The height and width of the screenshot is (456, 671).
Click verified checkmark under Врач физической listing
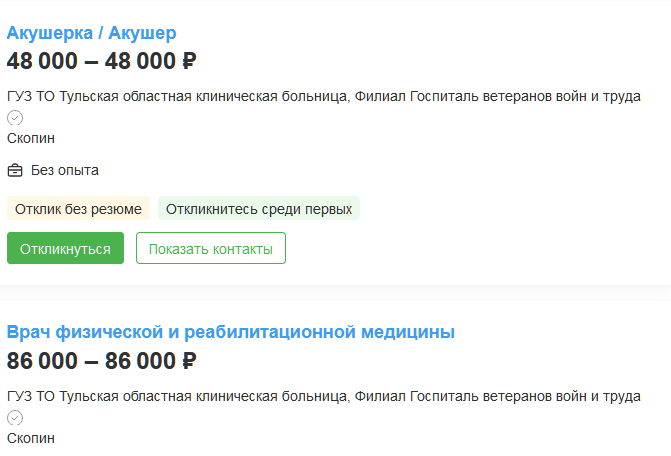tap(15, 418)
